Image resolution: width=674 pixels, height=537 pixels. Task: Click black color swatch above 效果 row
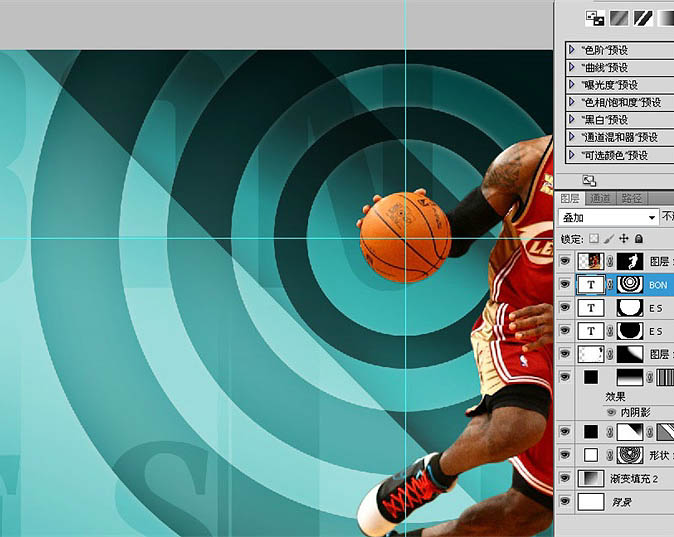(x=591, y=377)
